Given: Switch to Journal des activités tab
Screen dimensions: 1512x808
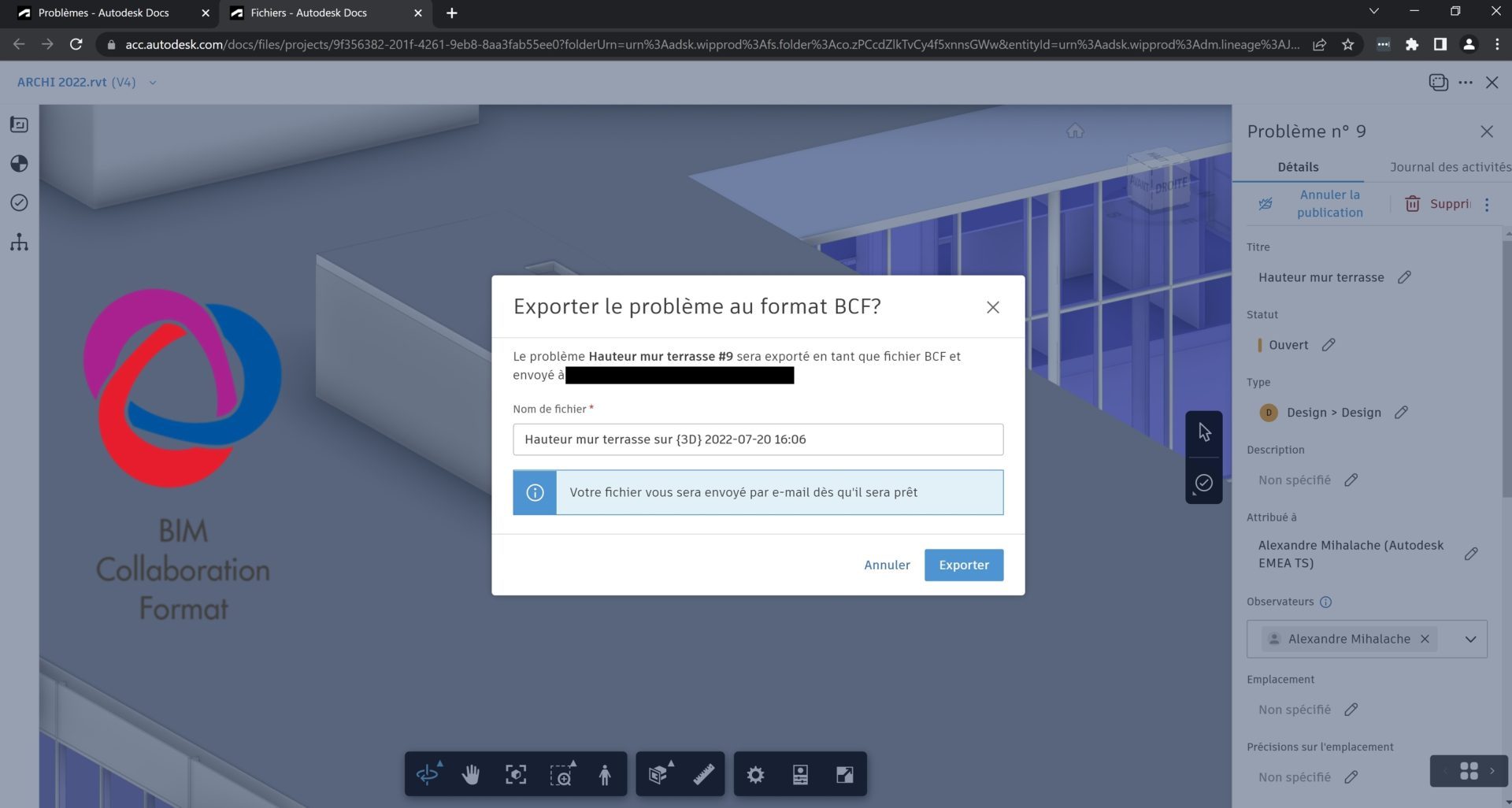Looking at the screenshot, I should pyautogui.click(x=1449, y=167).
